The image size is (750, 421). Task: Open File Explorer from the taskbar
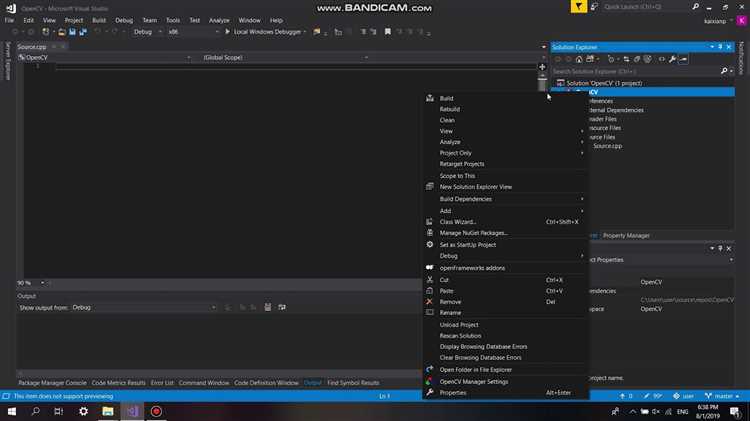[x=108, y=411]
